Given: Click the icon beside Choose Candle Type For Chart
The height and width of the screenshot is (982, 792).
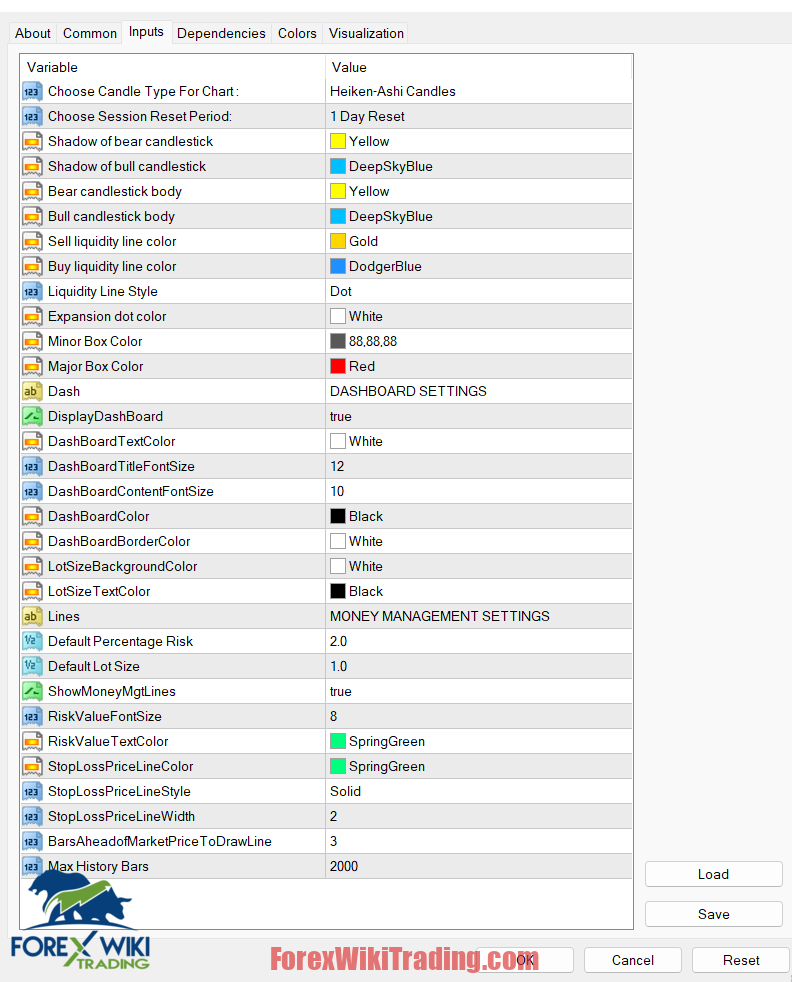Looking at the screenshot, I should 32,91.
